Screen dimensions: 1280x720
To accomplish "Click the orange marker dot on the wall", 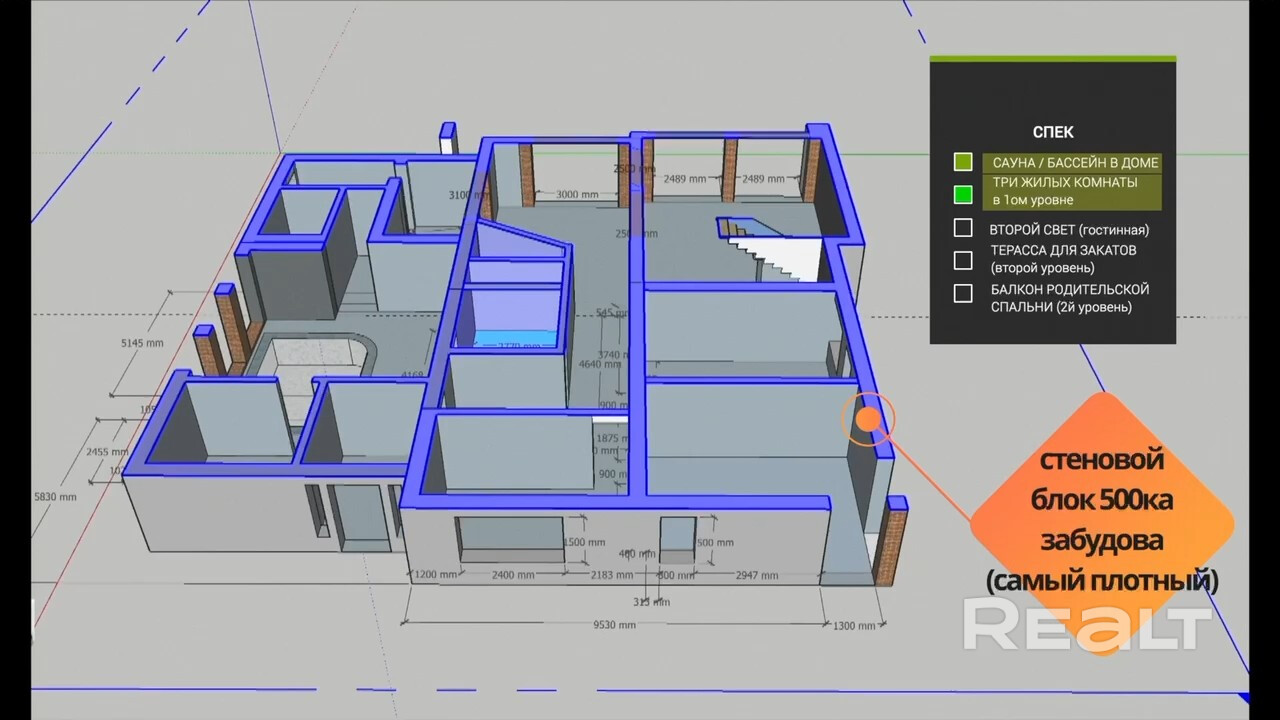I will [x=868, y=419].
